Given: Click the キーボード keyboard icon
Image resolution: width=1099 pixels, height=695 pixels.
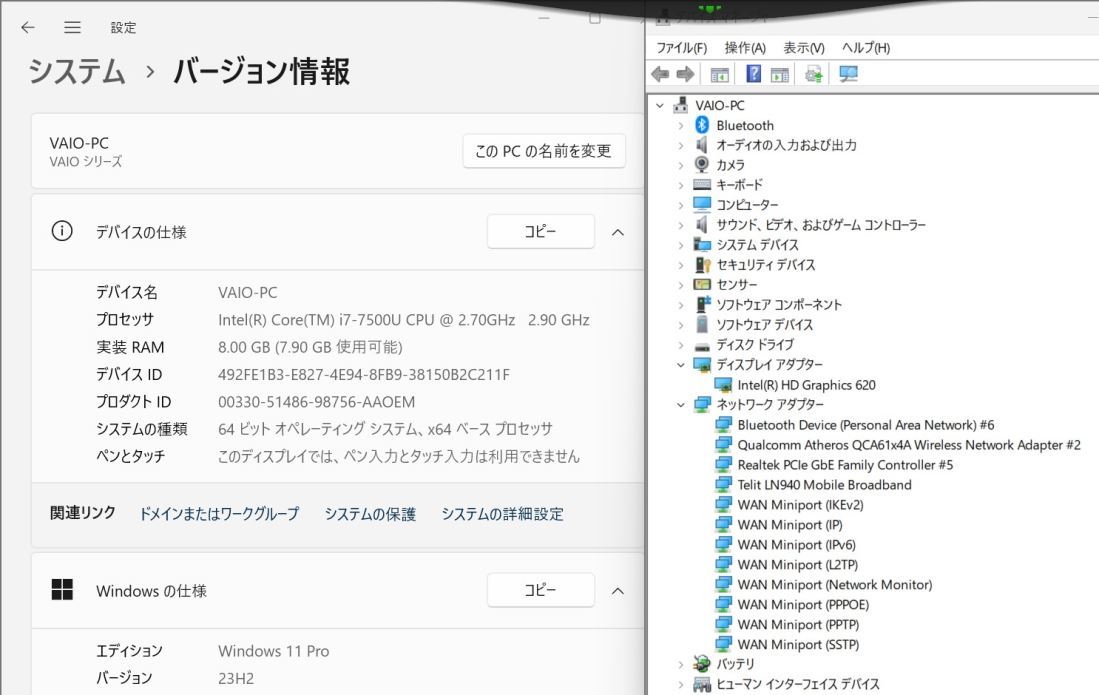Looking at the screenshot, I should click(x=702, y=185).
